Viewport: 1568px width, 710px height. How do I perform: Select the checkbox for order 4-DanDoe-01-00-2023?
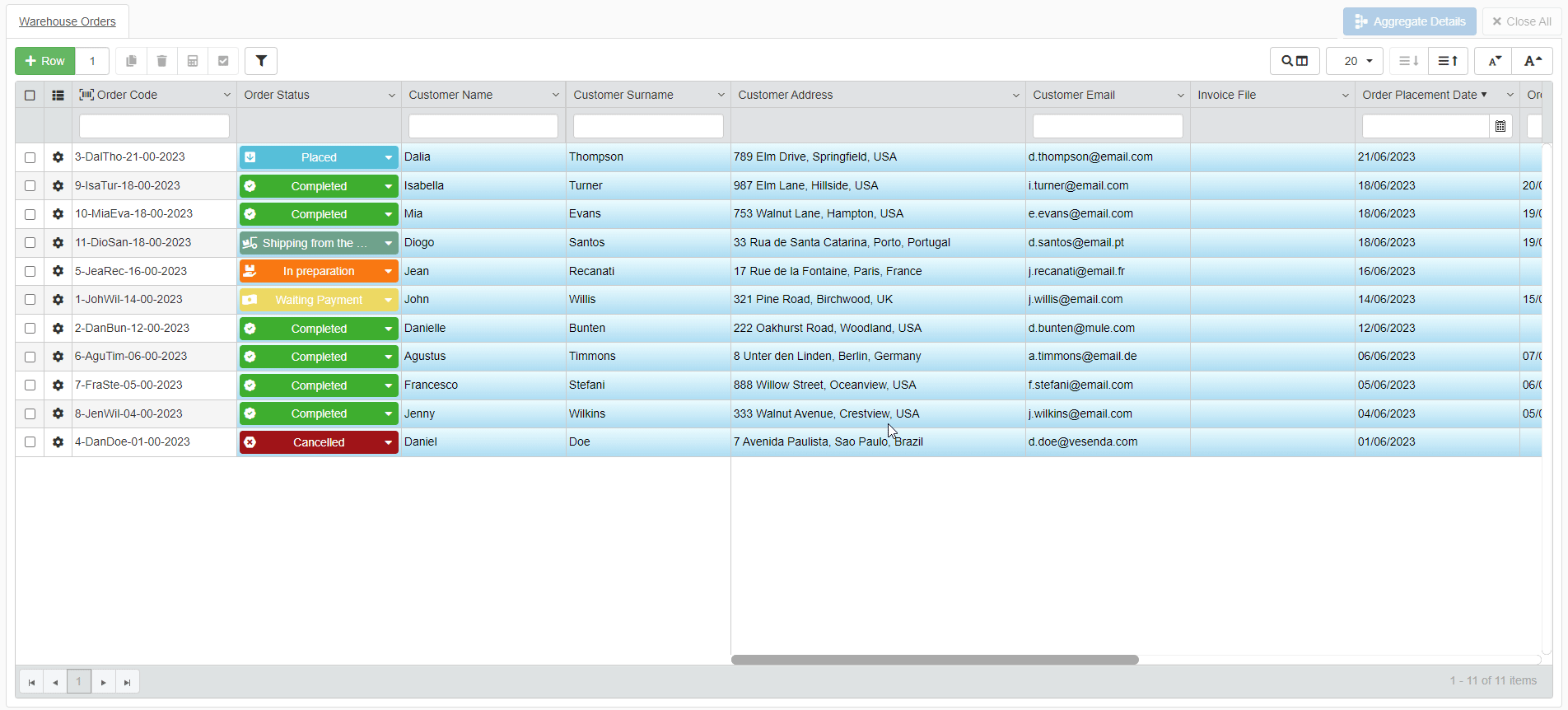(30, 442)
